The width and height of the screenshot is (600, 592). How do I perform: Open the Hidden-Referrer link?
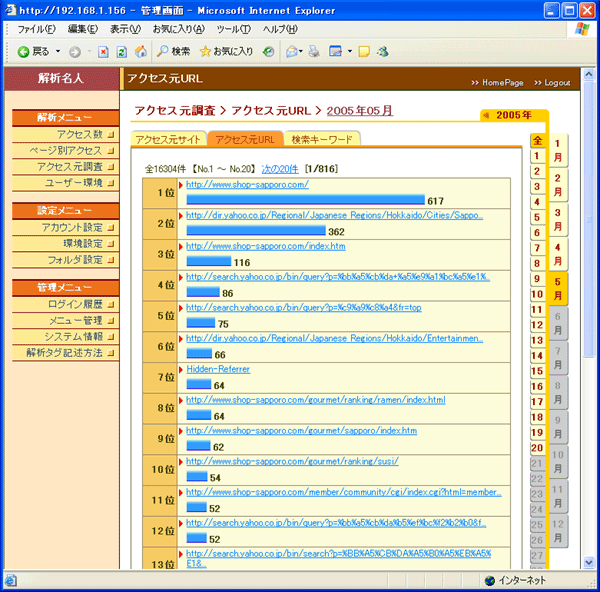click(218, 369)
